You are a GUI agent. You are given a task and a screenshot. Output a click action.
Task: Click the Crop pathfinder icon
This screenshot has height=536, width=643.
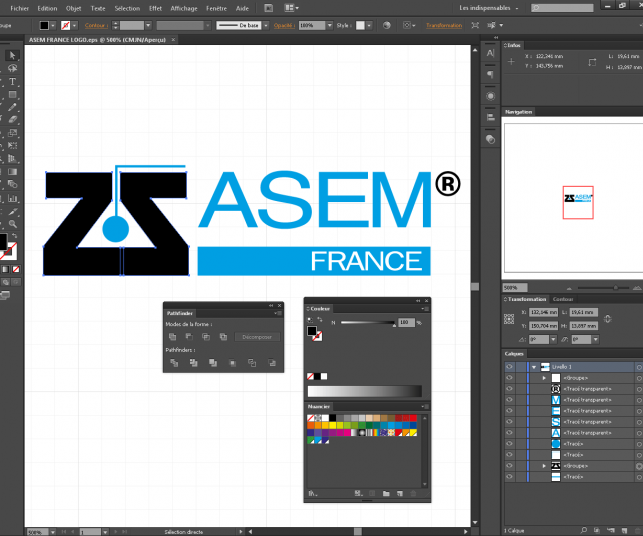tap(233, 363)
